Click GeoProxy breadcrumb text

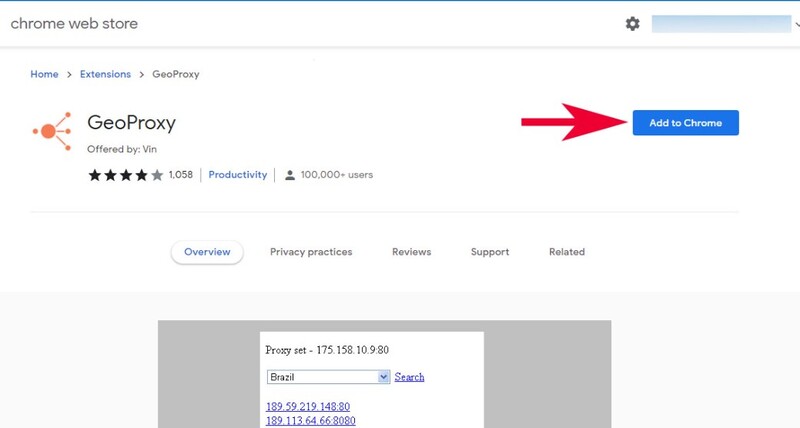coord(176,74)
